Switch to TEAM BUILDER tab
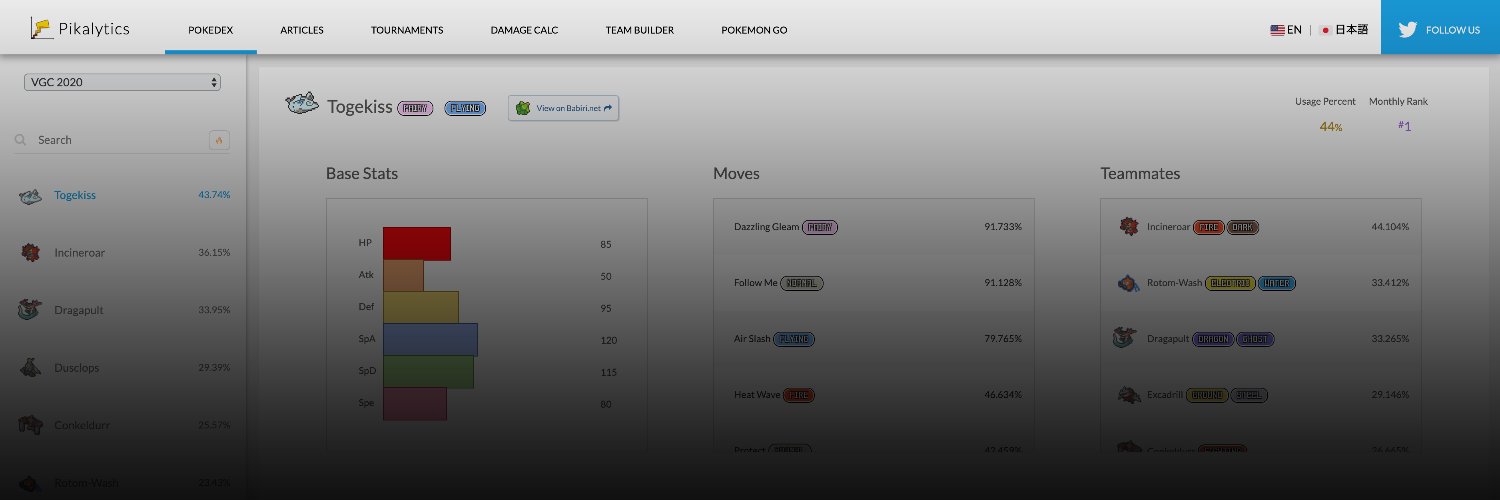Image resolution: width=1500 pixels, height=500 pixels. 640,30
